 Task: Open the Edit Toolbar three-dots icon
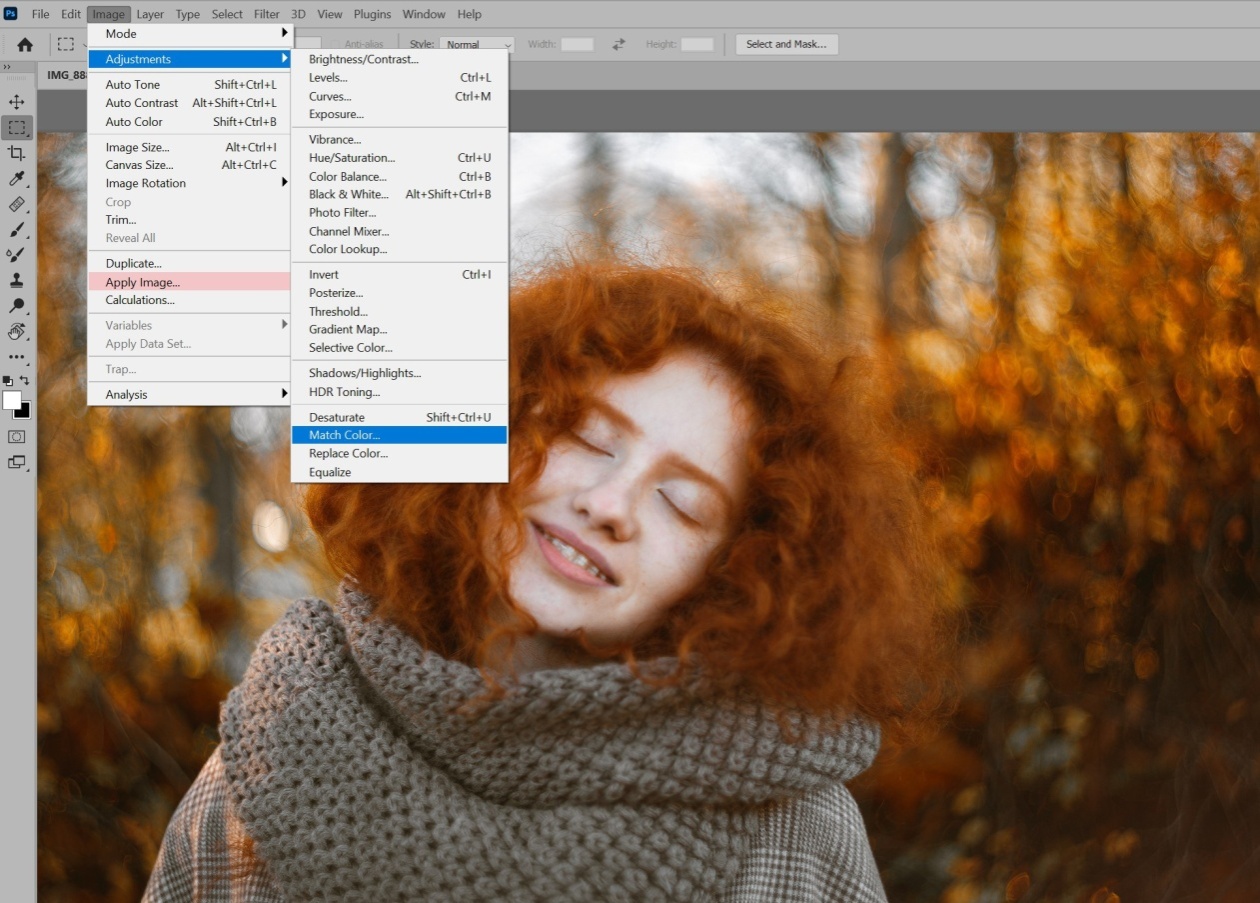[16, 357]
